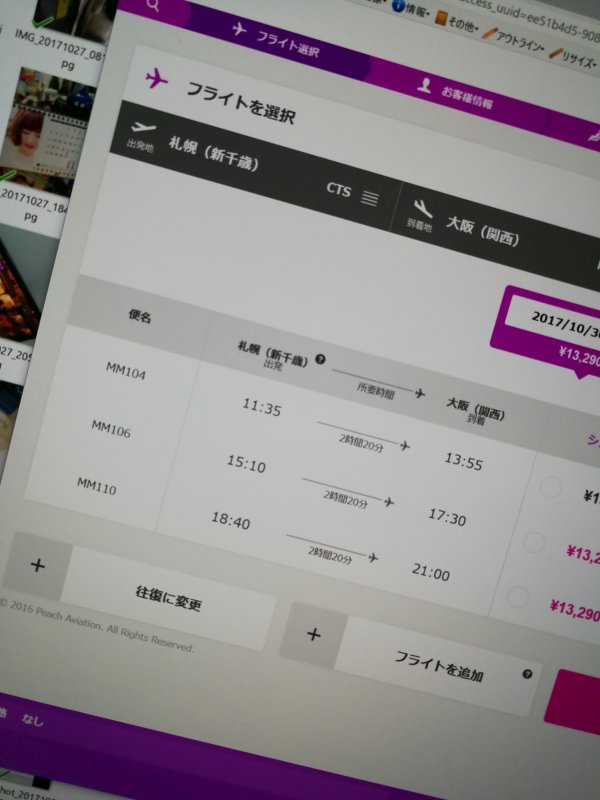The width and height of the screenshot is (600, 800).
Task: Click departure time 18:40
Action: point(231,520)
